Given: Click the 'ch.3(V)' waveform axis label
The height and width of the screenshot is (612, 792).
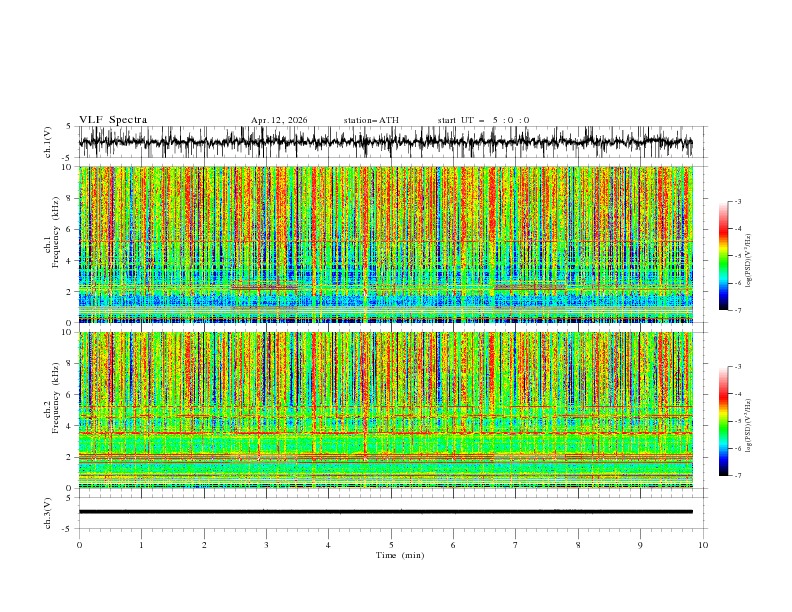Looking at the screenshot, I should [x=47, y=513].
